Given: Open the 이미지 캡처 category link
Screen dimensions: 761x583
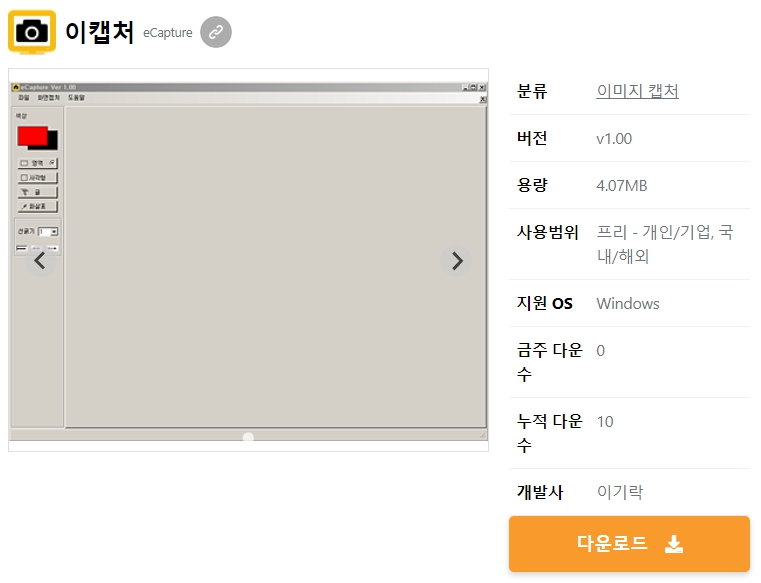Looking at the screenshot, I should (x=637, y=91).
